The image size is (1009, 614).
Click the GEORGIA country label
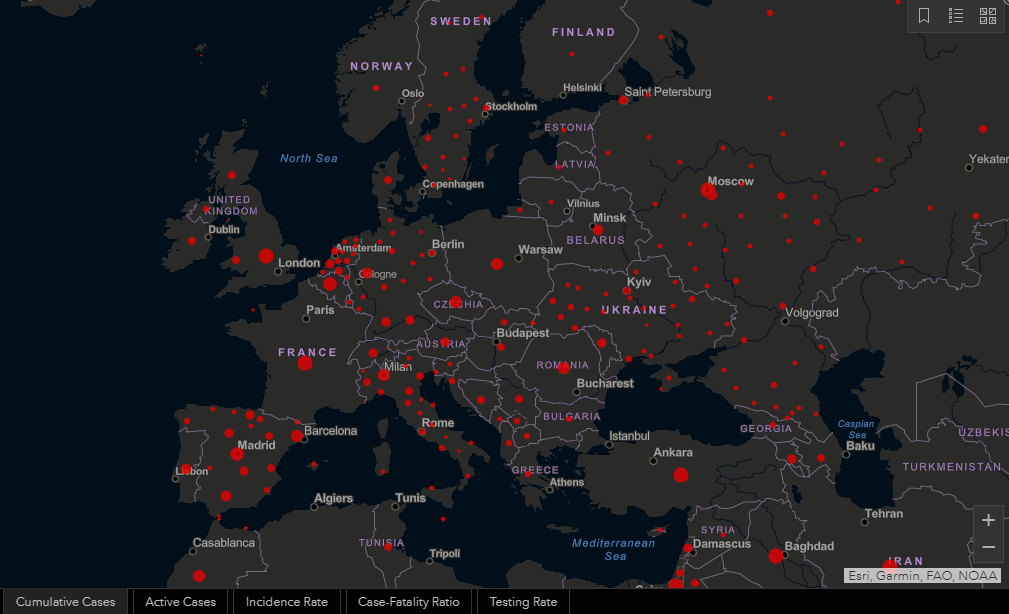[766, 429]
